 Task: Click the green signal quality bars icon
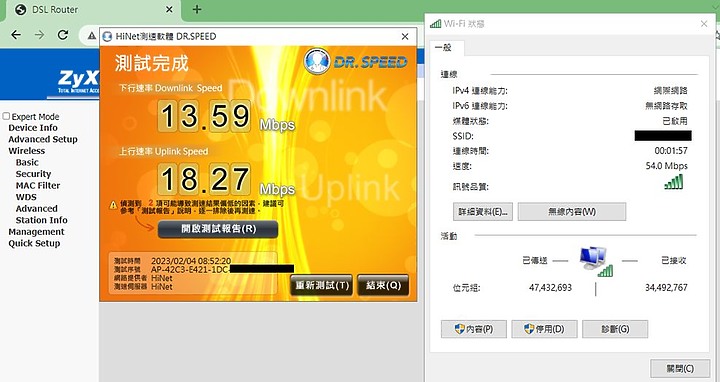click(x=674, y=182)
